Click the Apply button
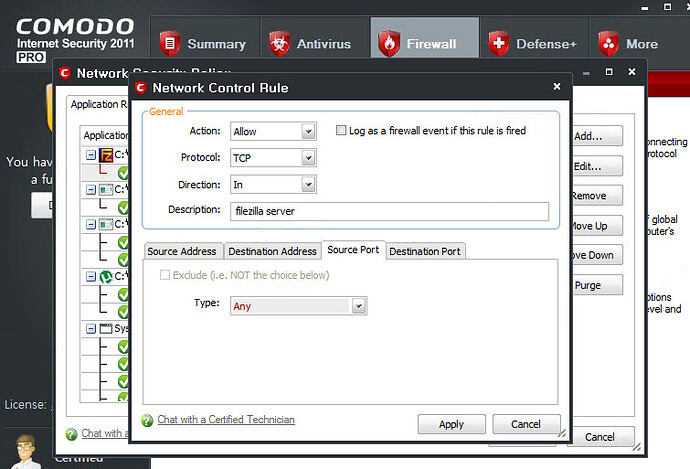Screen dimensions: 690x469 451,424
